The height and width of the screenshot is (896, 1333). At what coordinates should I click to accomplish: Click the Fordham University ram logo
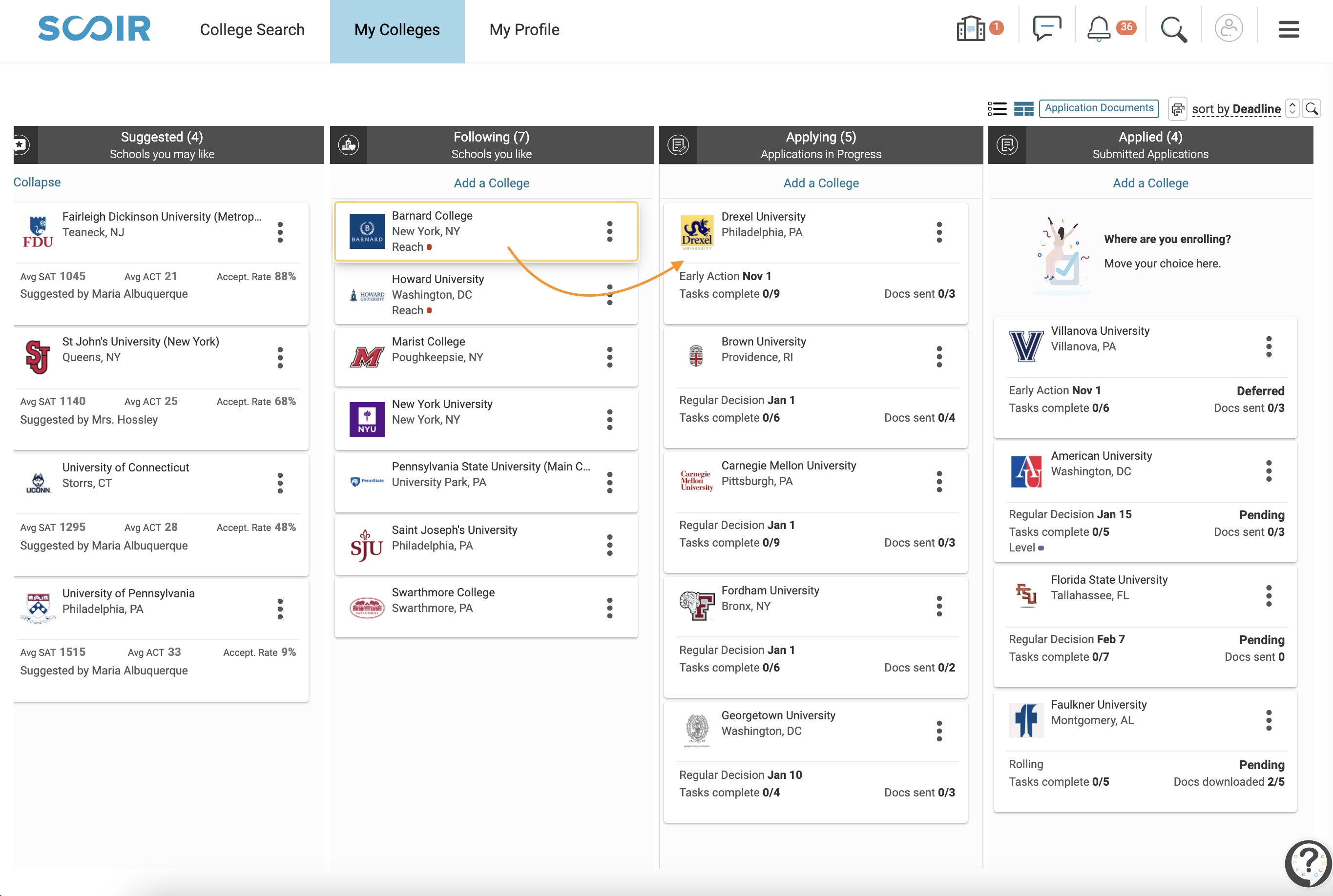click(x=696, y=606)
